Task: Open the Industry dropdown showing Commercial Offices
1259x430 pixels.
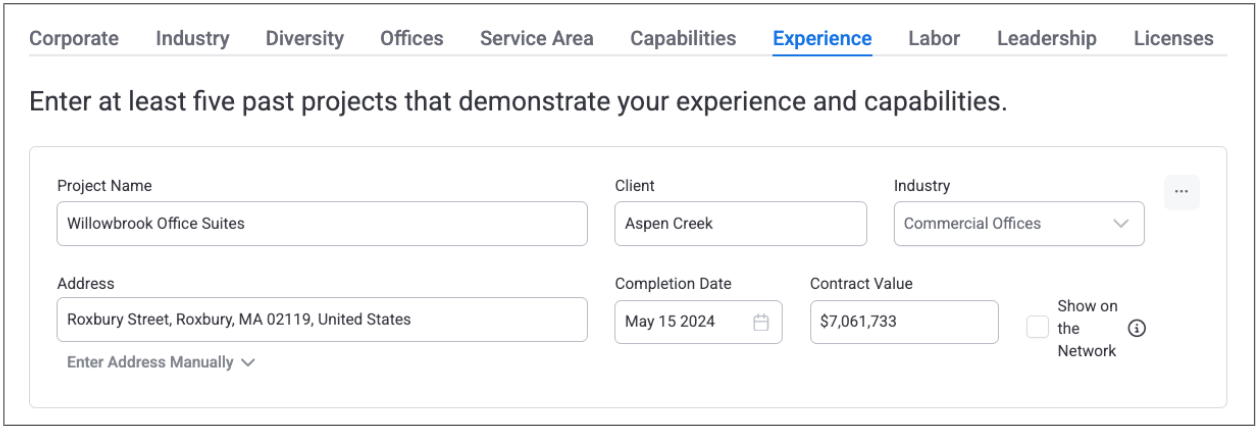Action: point(1018,224)
